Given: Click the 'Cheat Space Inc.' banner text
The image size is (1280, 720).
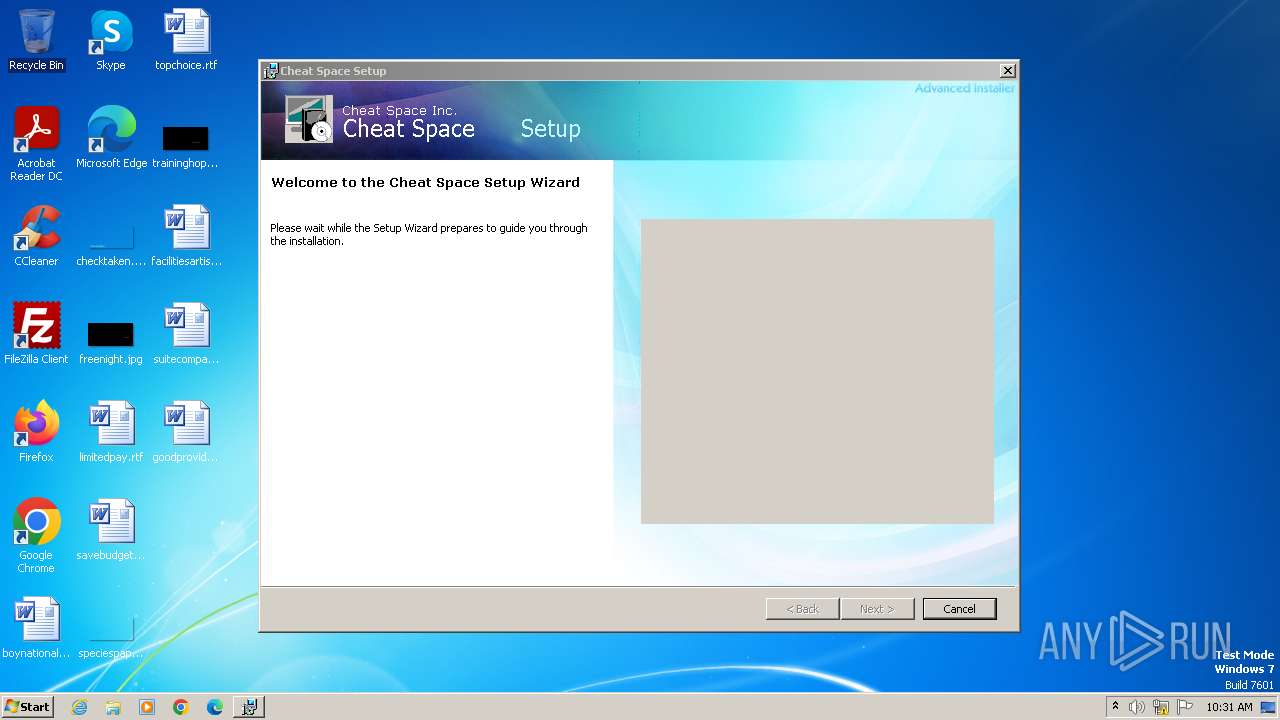Looking at the screenshot, I should coord(399,110).
